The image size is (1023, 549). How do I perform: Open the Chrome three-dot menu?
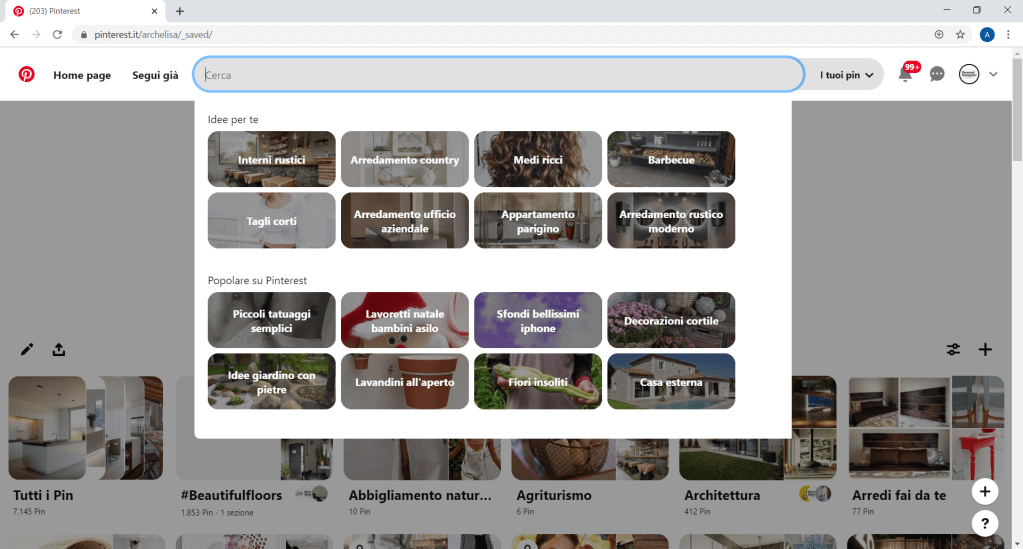point(1008,34)
